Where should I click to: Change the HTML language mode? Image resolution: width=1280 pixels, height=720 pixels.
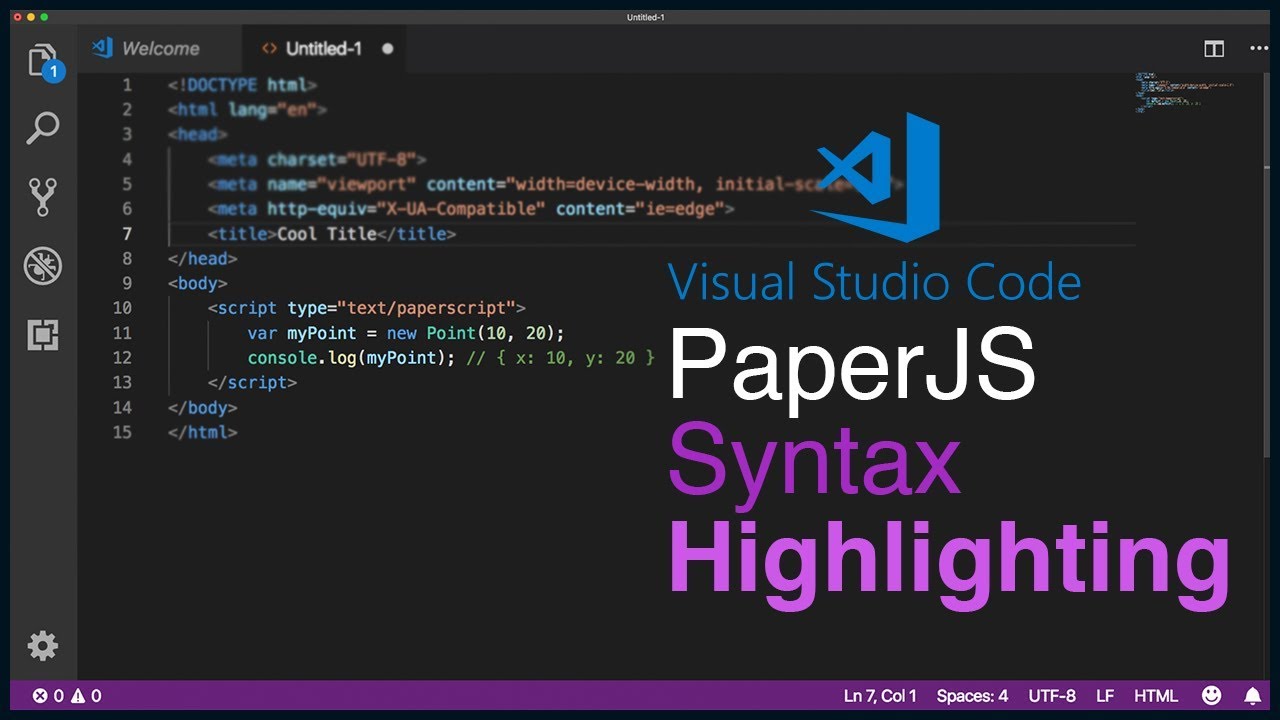(1156, 696)
